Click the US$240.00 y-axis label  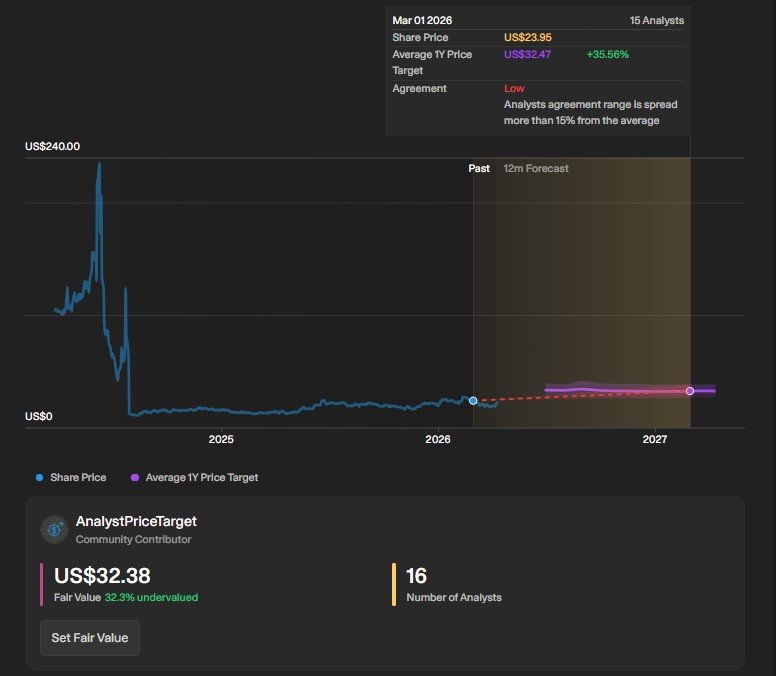click(53, 147)
